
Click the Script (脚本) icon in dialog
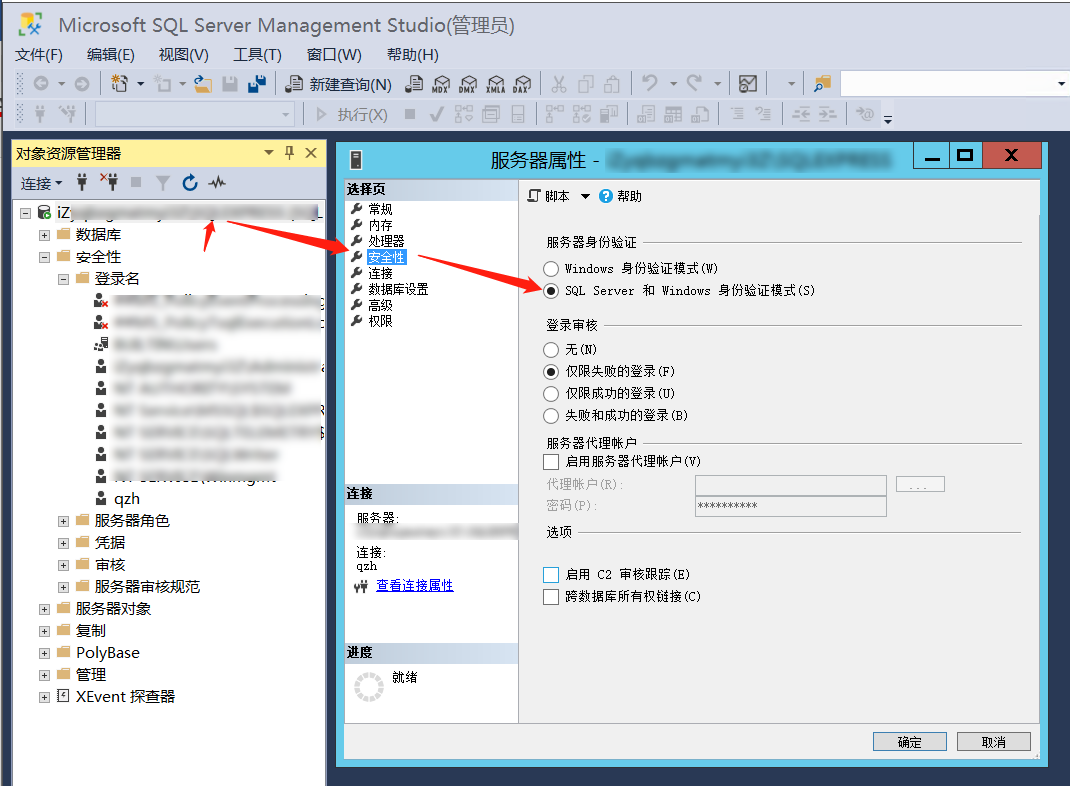click(534, 196)
